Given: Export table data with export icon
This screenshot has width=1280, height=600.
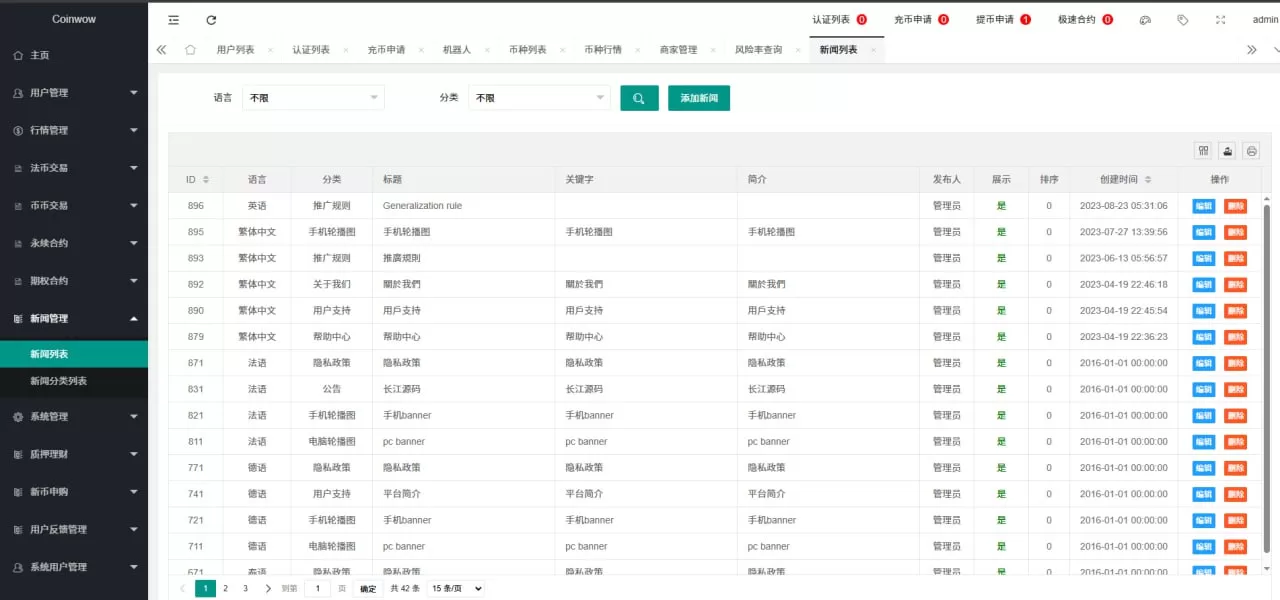Looking at the screenshot, I should [x=1227, y=150].
